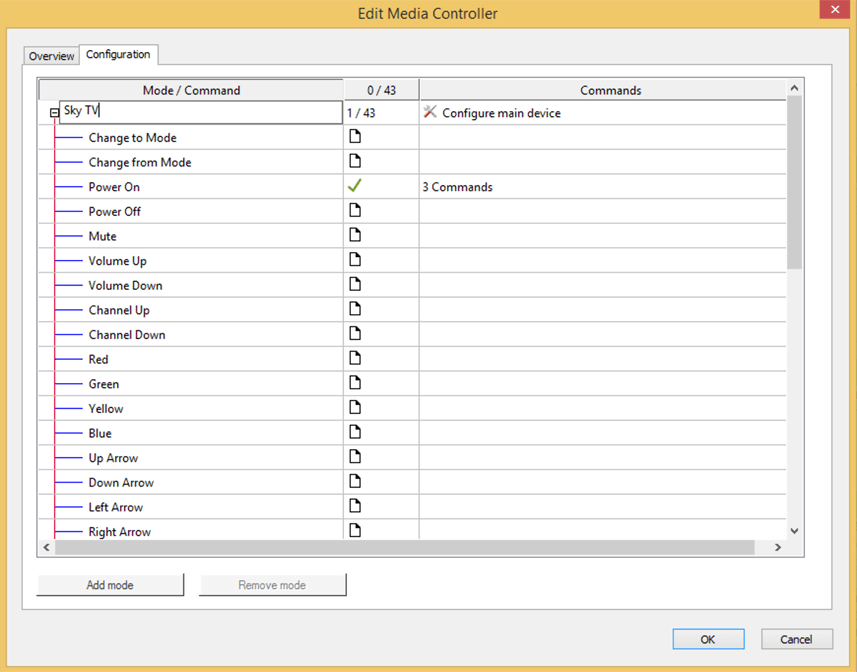Click the green checkmark in Power On row

click(x=354, y=186)
